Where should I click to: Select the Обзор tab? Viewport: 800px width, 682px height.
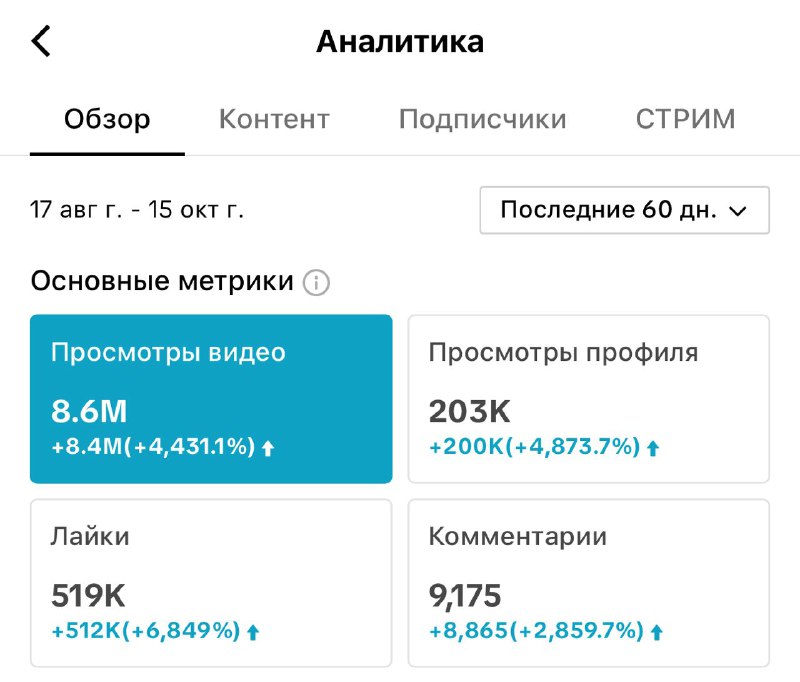107,119
